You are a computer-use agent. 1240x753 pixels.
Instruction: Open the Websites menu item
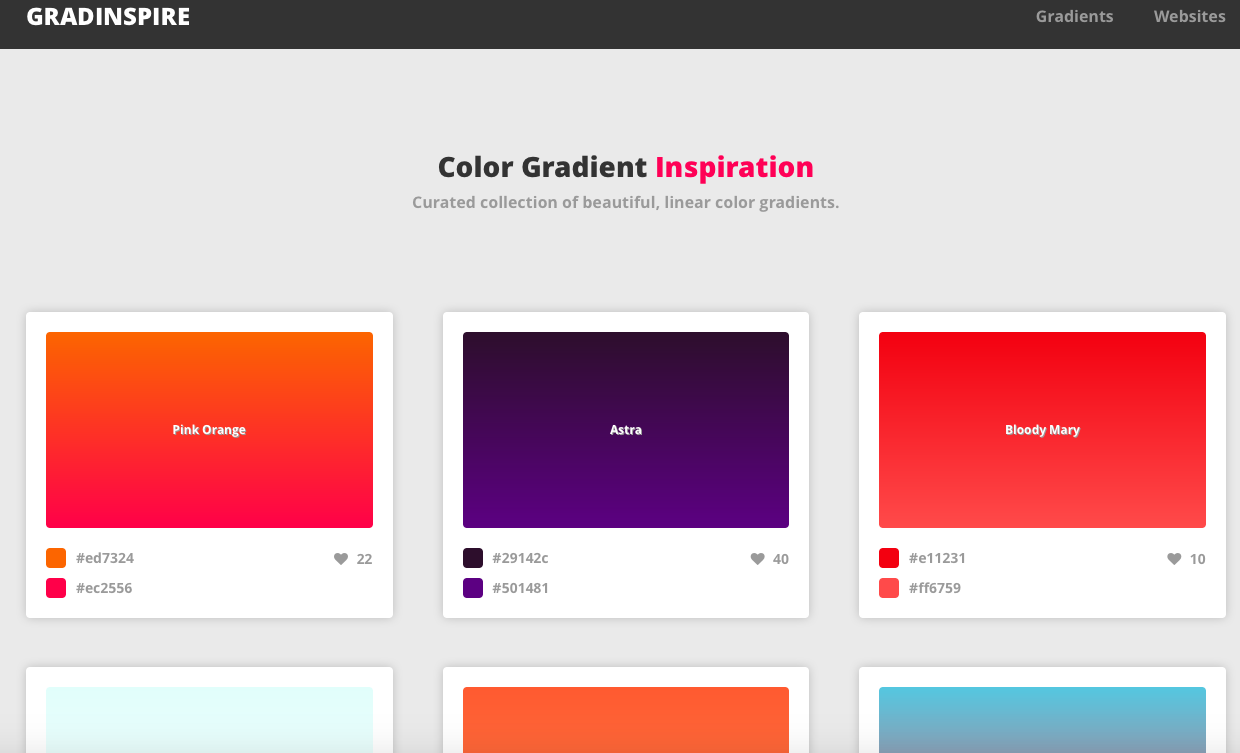tap(1189, 16)
